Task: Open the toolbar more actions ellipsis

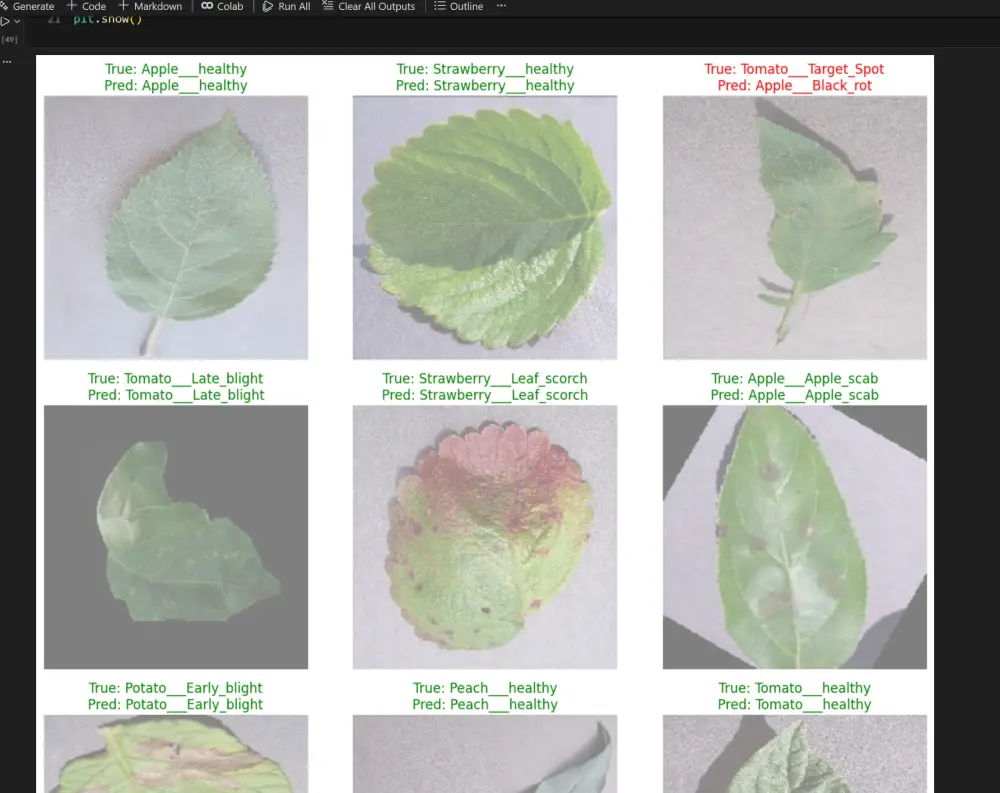Action: point(501,6)
